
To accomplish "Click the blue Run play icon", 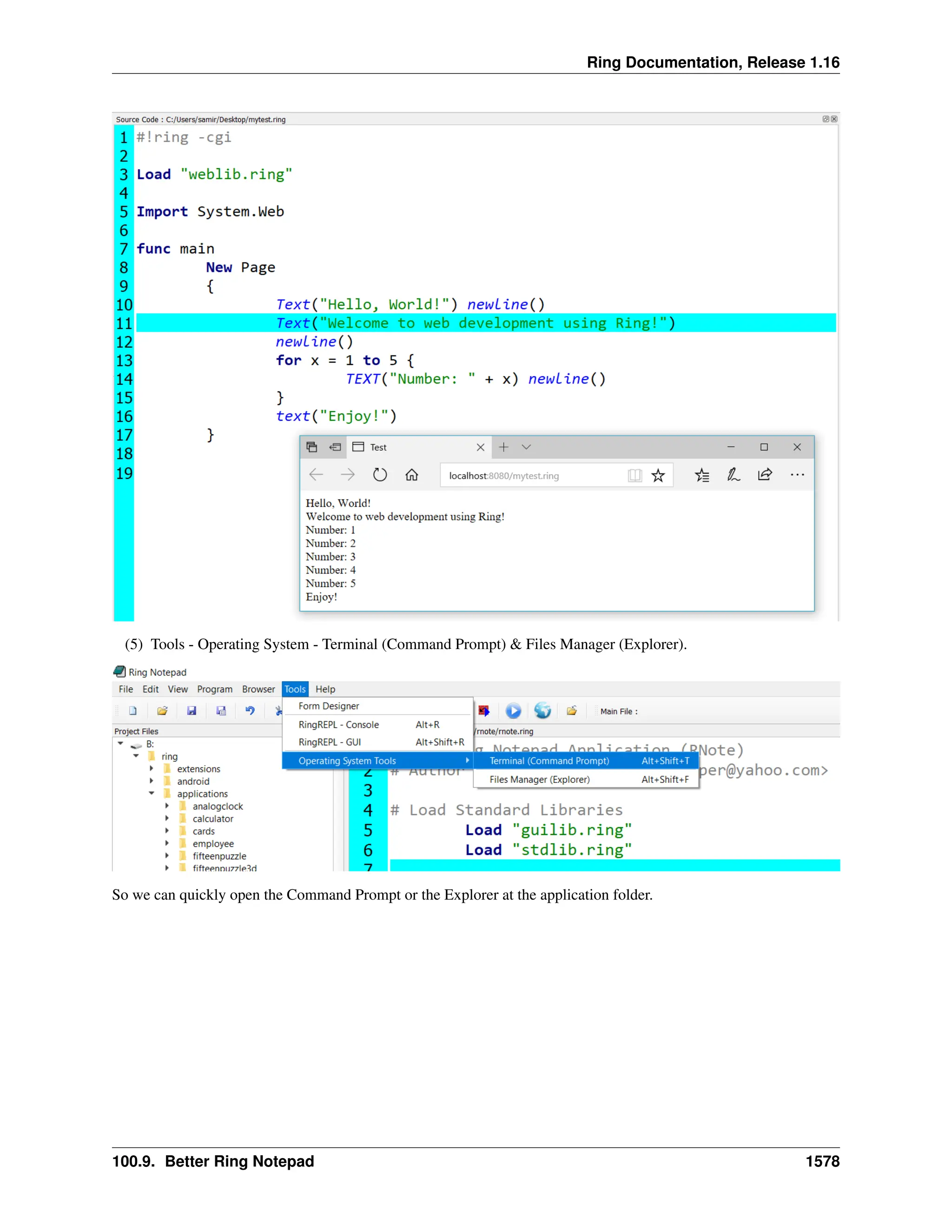I will [x=513, y=711].
